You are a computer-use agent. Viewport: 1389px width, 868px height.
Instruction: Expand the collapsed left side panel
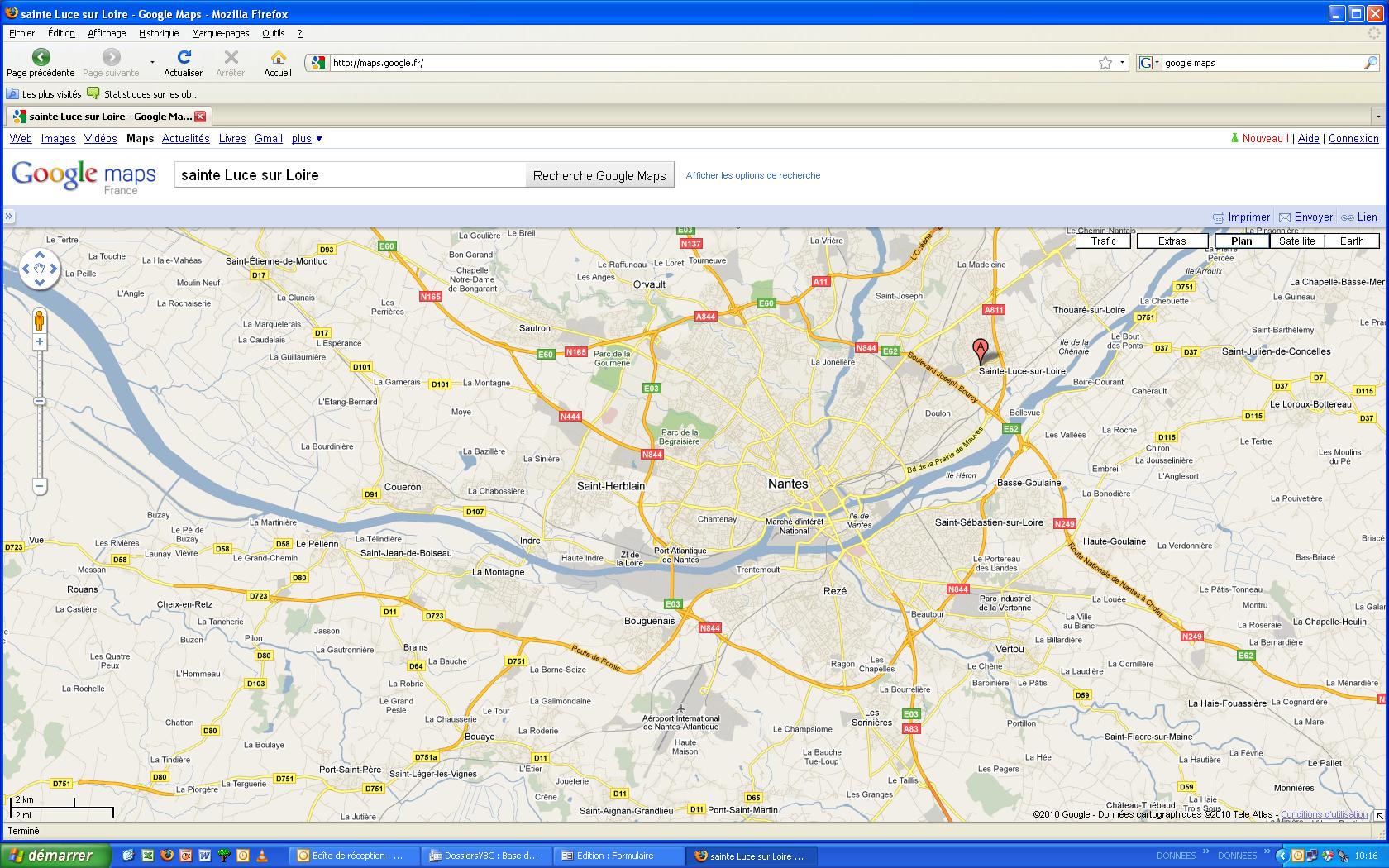click(9, 217)
